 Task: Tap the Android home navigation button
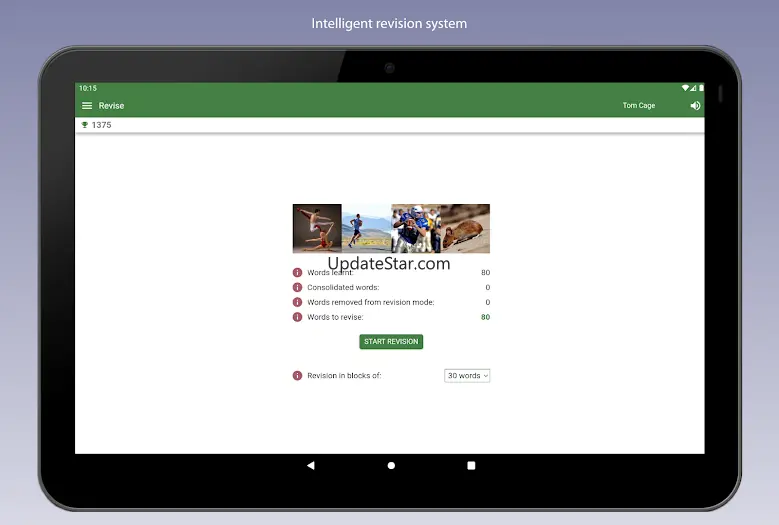pos(391,466)
